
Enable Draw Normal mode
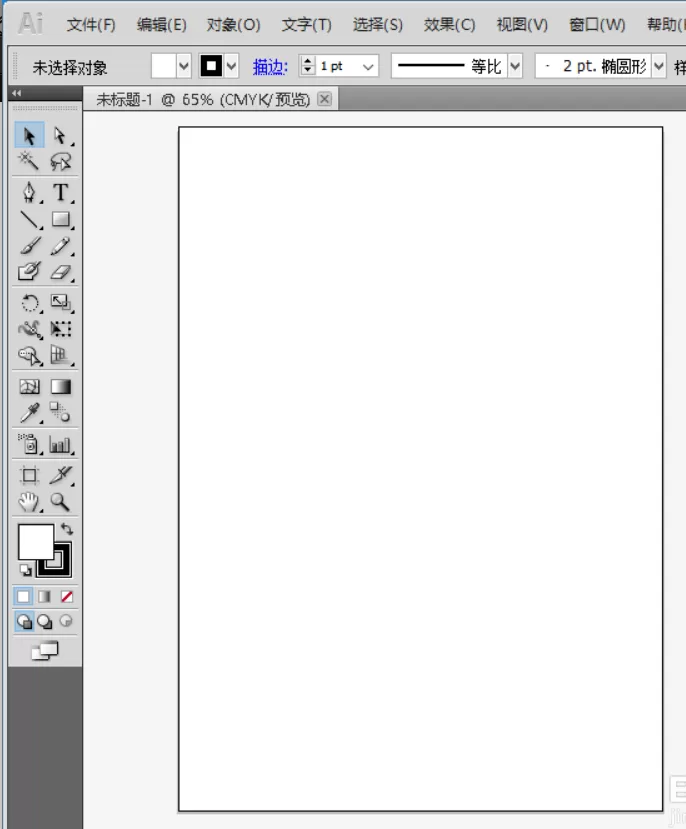[24, 621]
